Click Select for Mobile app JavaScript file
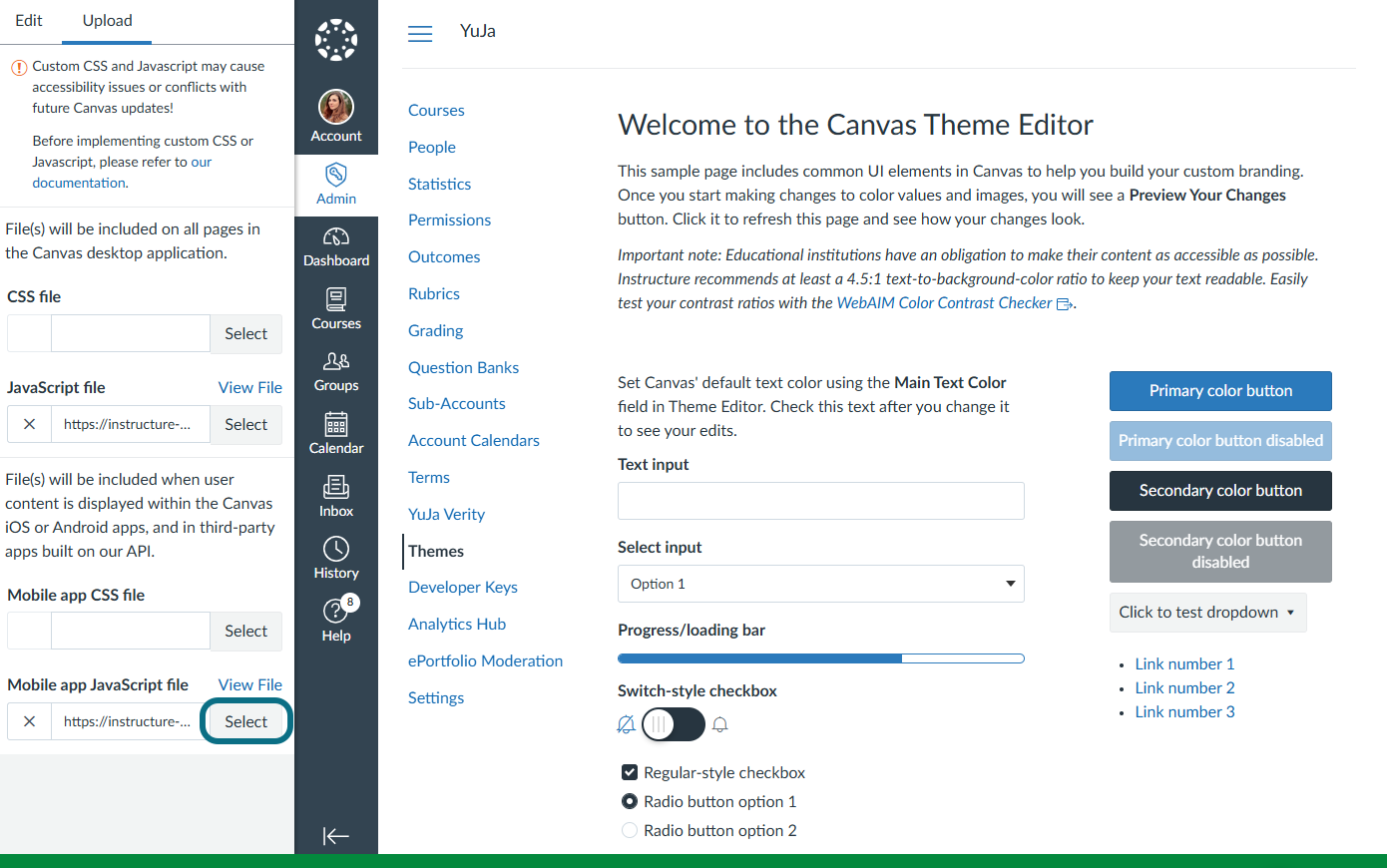 pyautogui.click(x=246, y=721)
